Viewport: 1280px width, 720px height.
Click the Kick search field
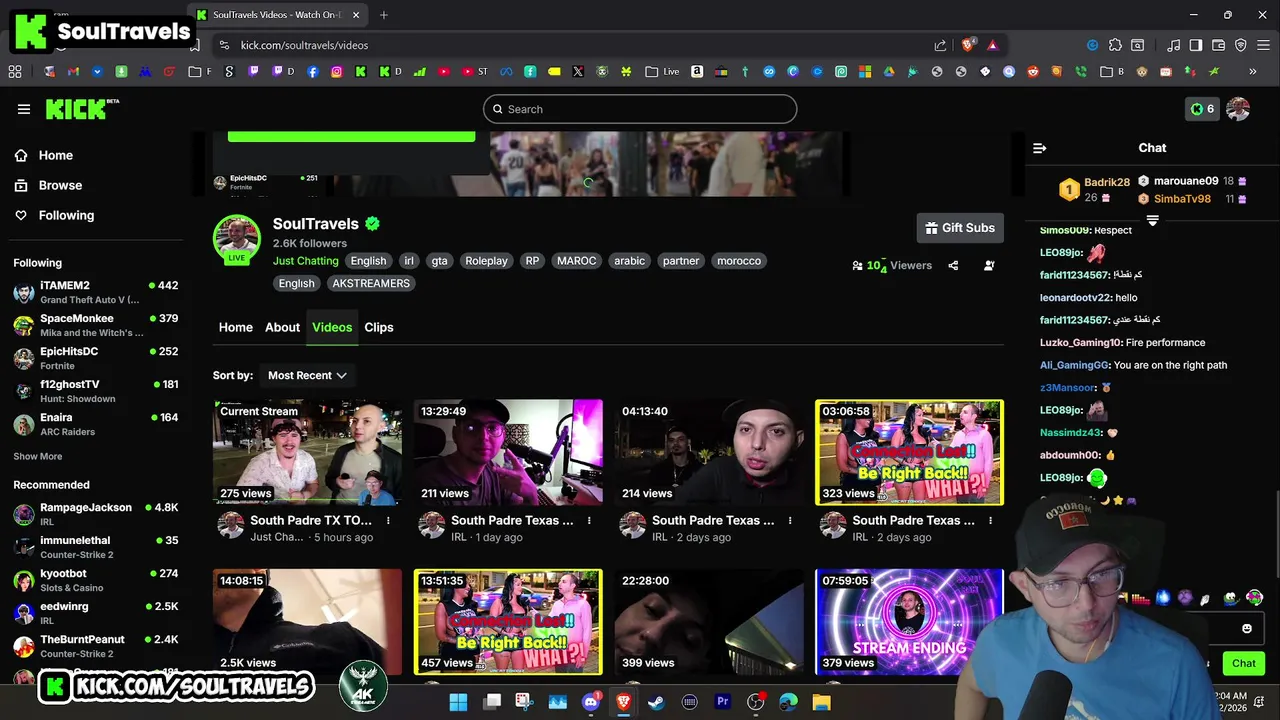click(x=640, y=109)
